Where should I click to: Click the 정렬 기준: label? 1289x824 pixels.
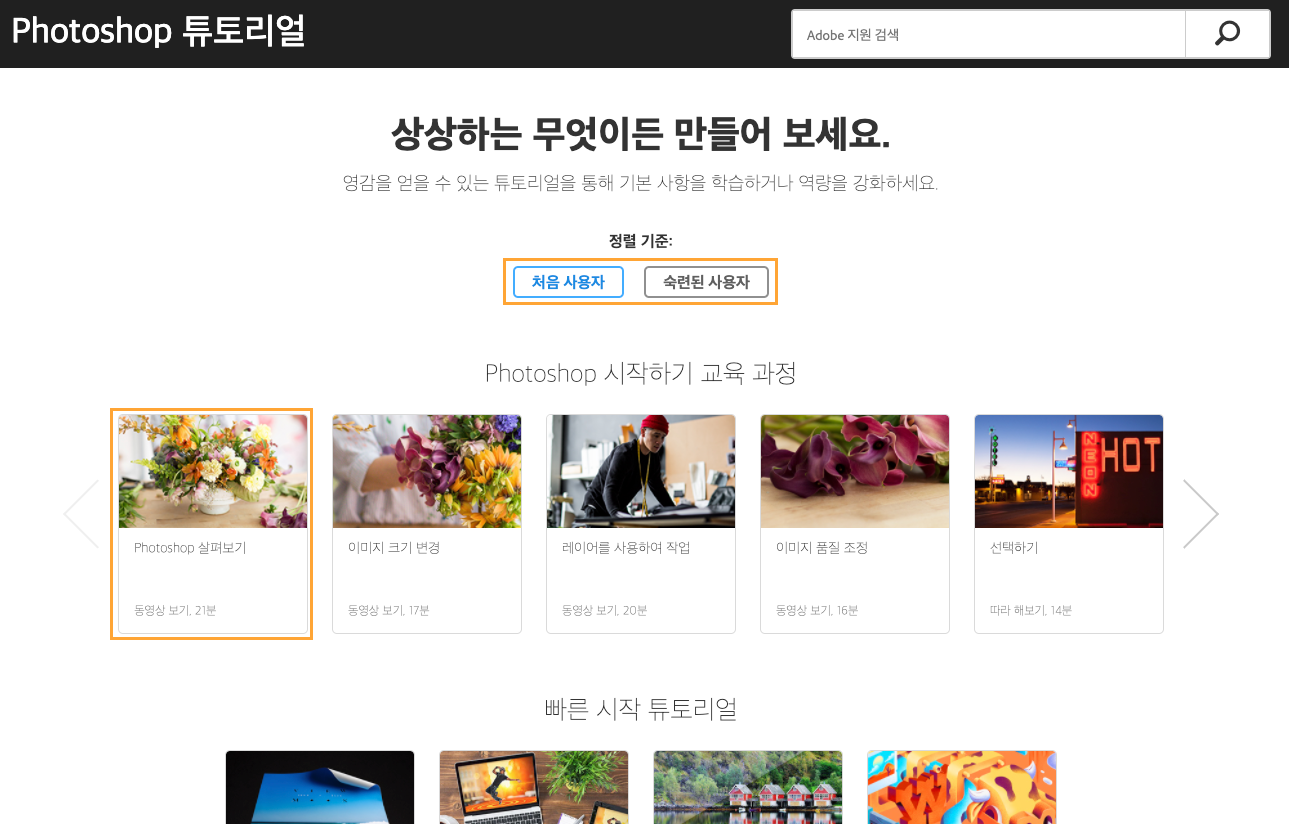640,241
